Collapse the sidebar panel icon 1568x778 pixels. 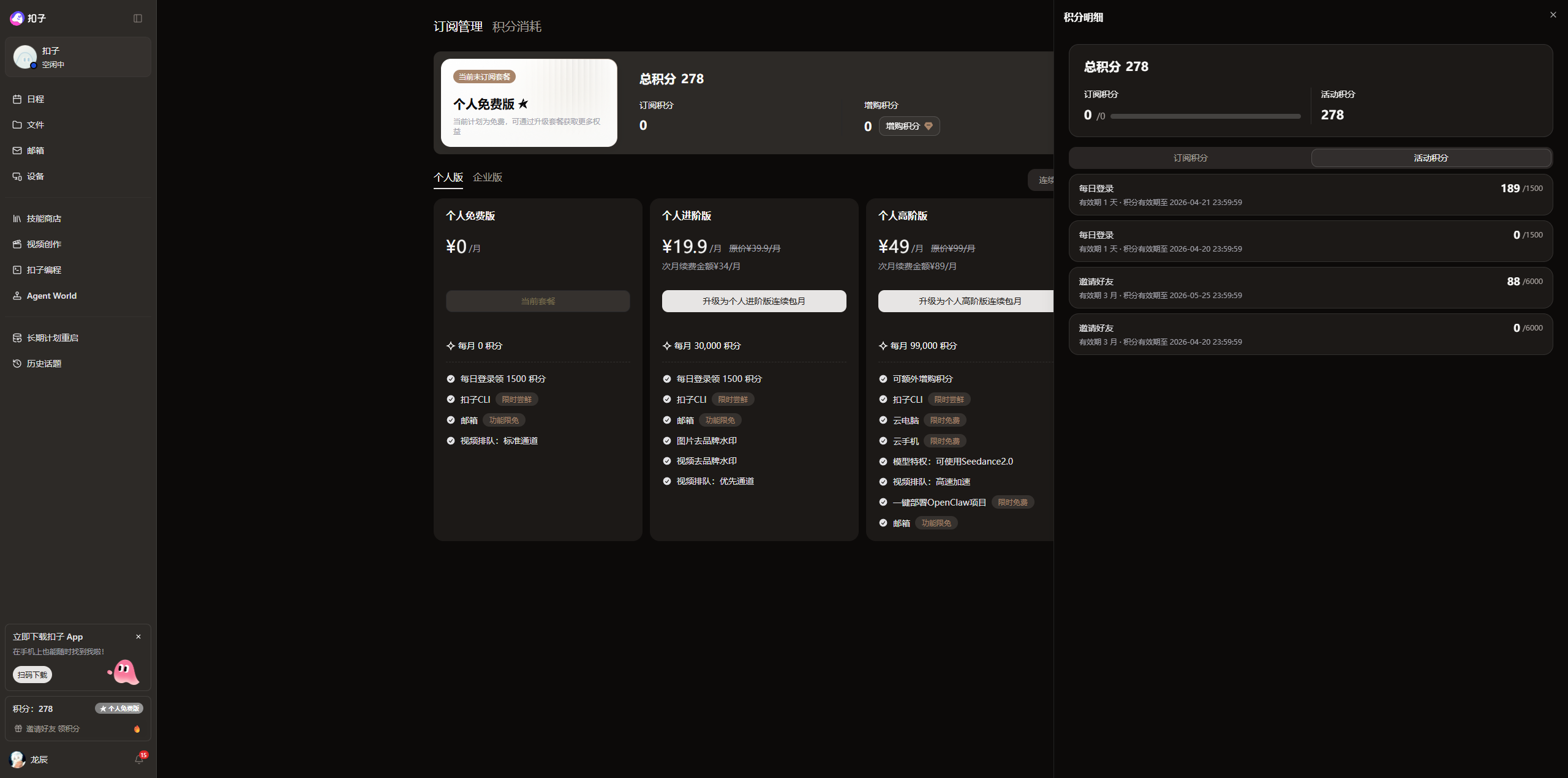138,18
